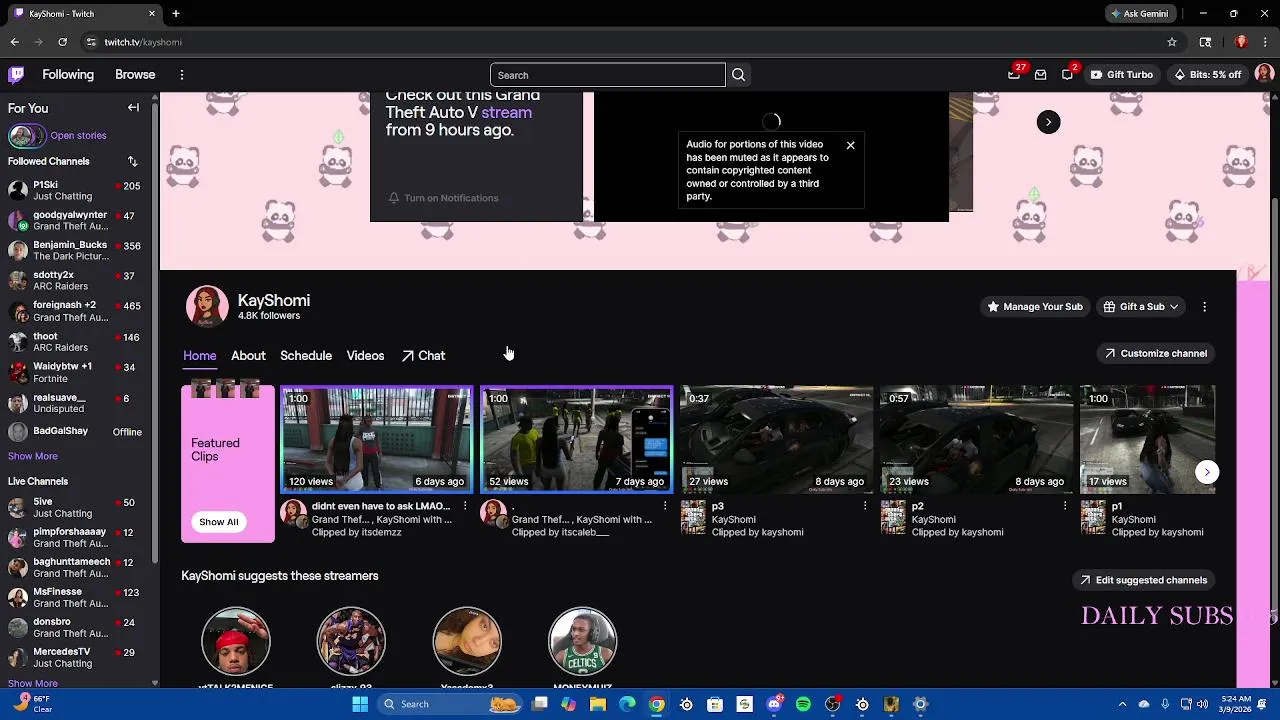This screenshot has height=720, width=1280.
Task: Click Bits: 5% off button
Action: (x=1207, y=74)
